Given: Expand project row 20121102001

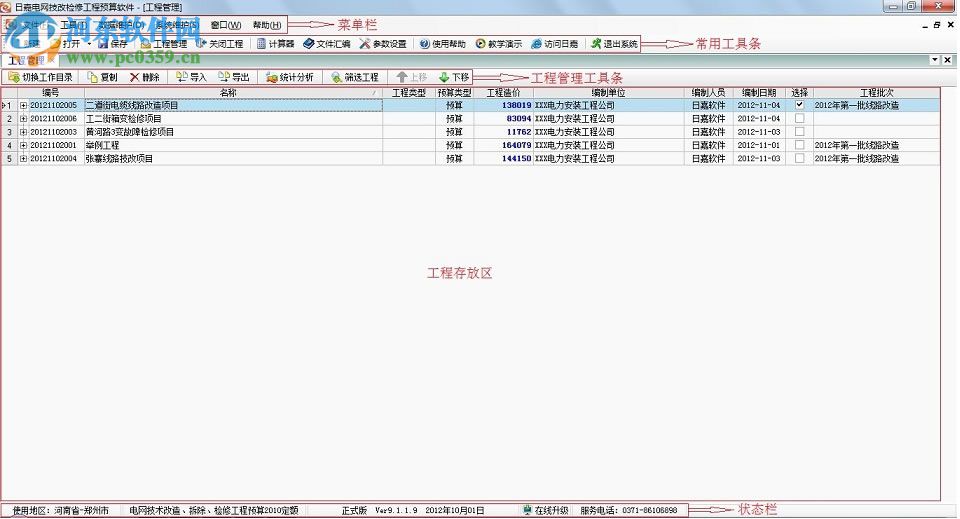Looking at the screenshot, I should click(23, 146).
